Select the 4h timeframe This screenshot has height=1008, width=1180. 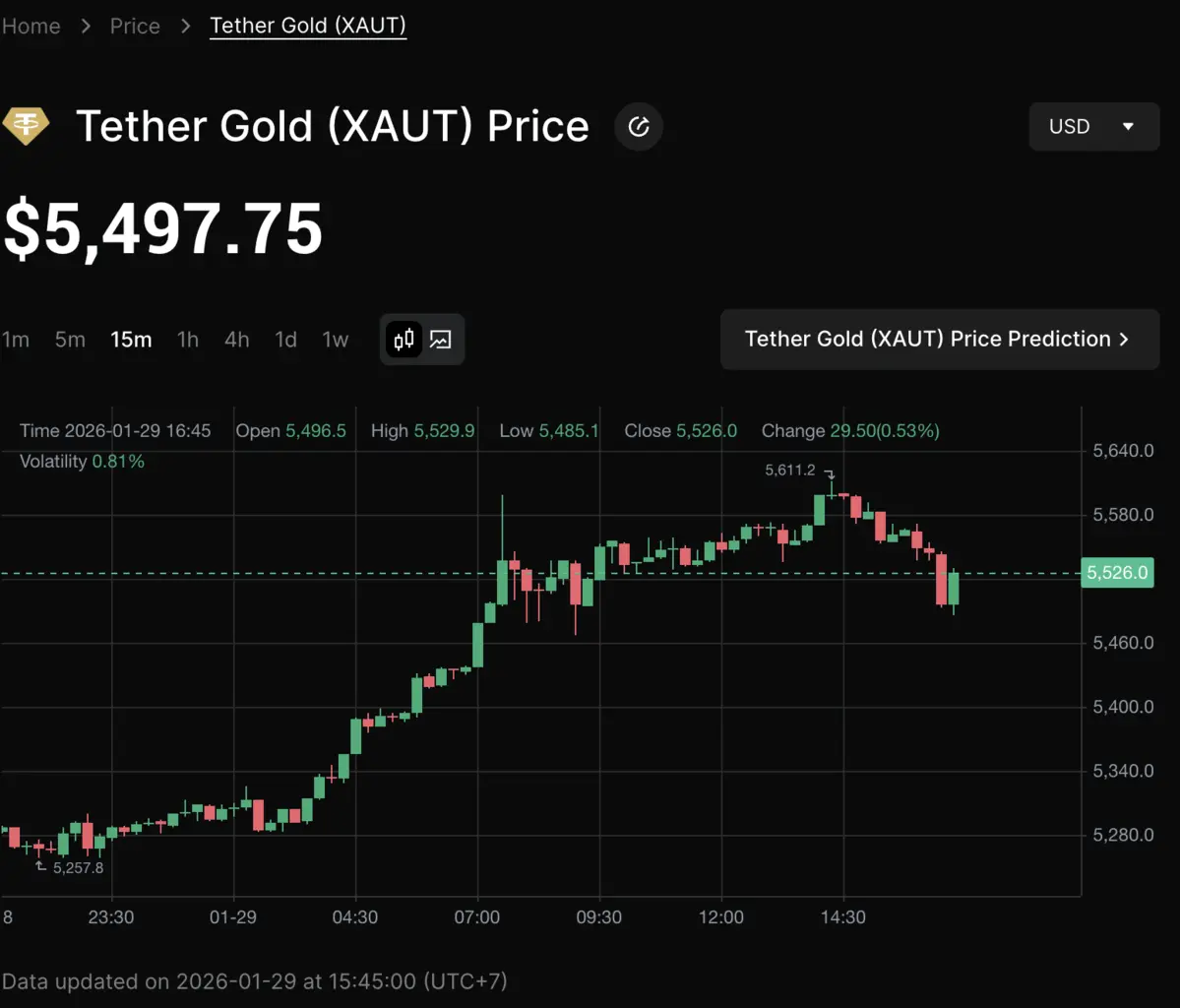tap(236, 340)
